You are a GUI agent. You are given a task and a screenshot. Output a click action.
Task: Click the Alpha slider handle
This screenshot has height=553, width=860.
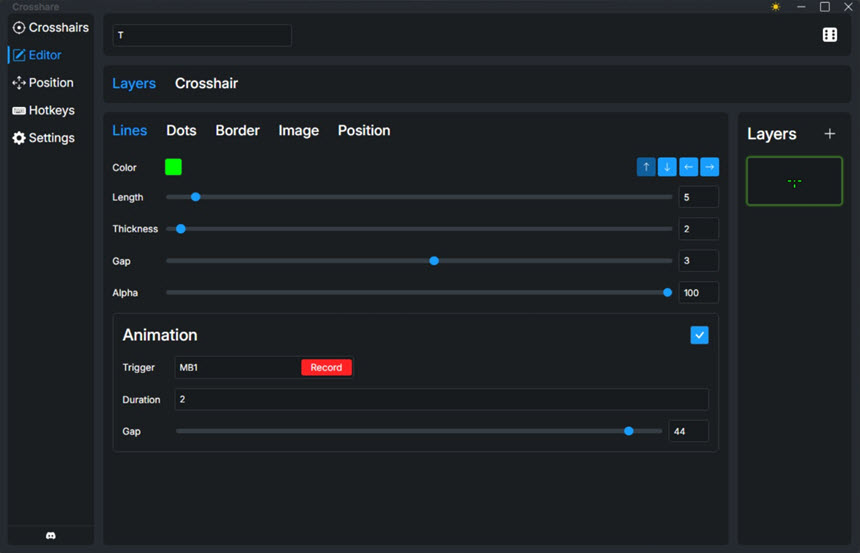pos(667,292)
